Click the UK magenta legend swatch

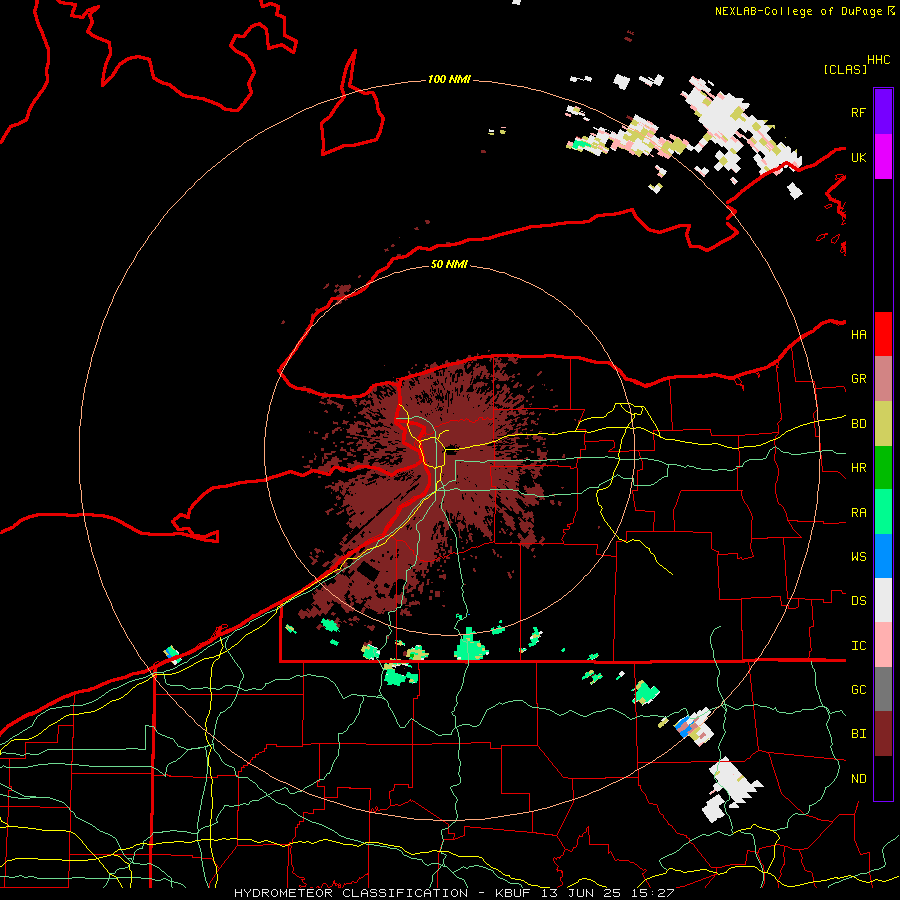pyautogui.click(x=883, y=157)
